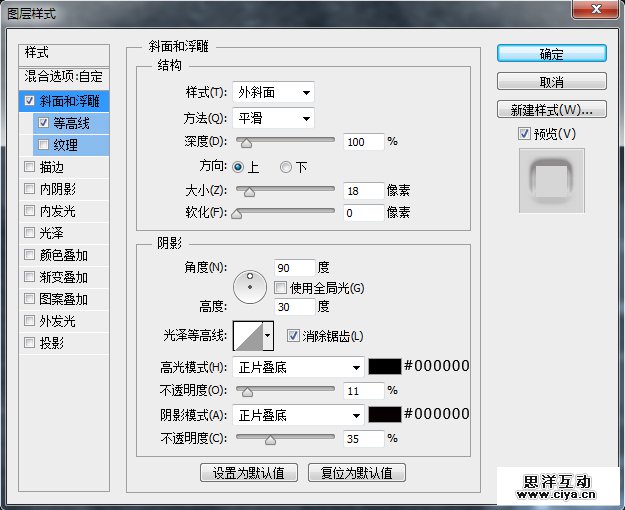Toggle 使用全局光 checkbox
Screen dimensions: 625x510
(280, 287)
